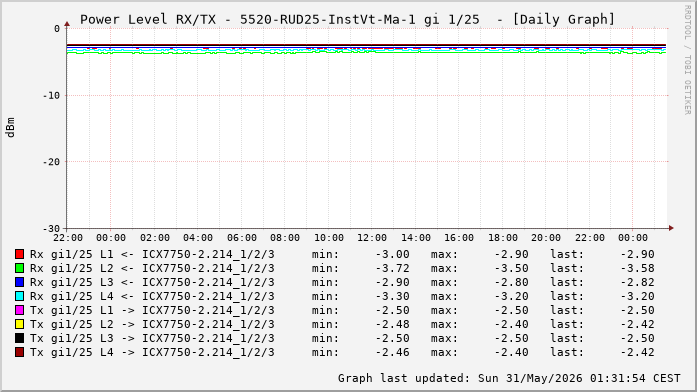
Task: Click the Rx L3 max value -2.80
Action: click(512, 283)
